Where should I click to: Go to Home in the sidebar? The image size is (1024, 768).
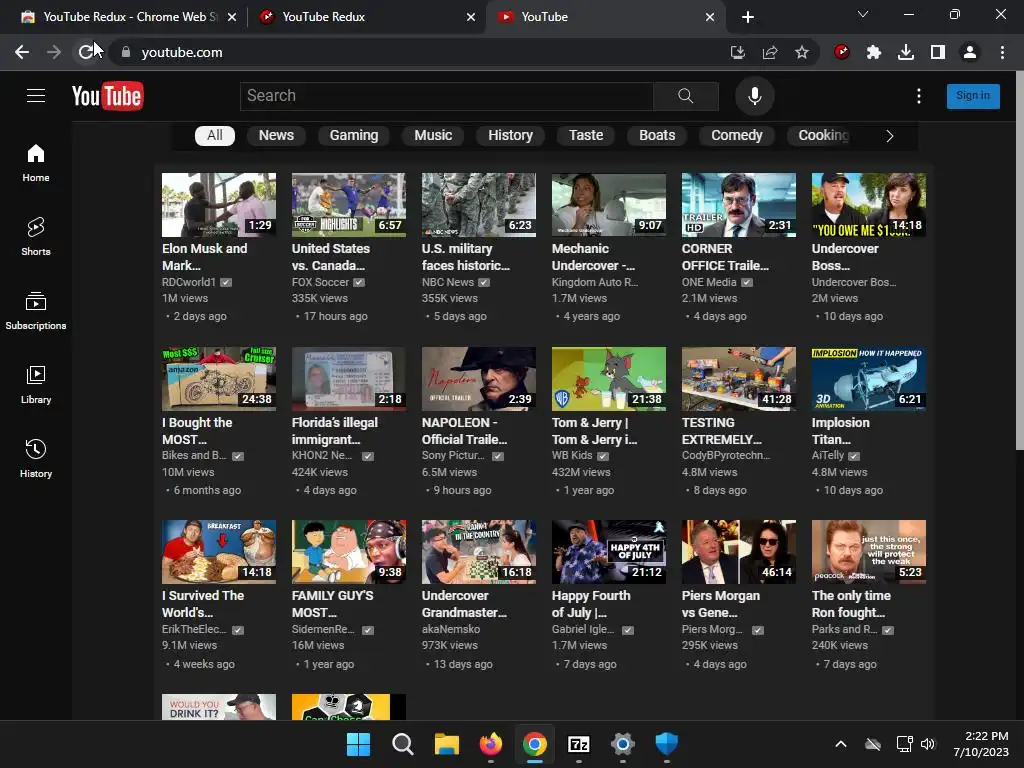pyautogui.click(x=36, y=163)
